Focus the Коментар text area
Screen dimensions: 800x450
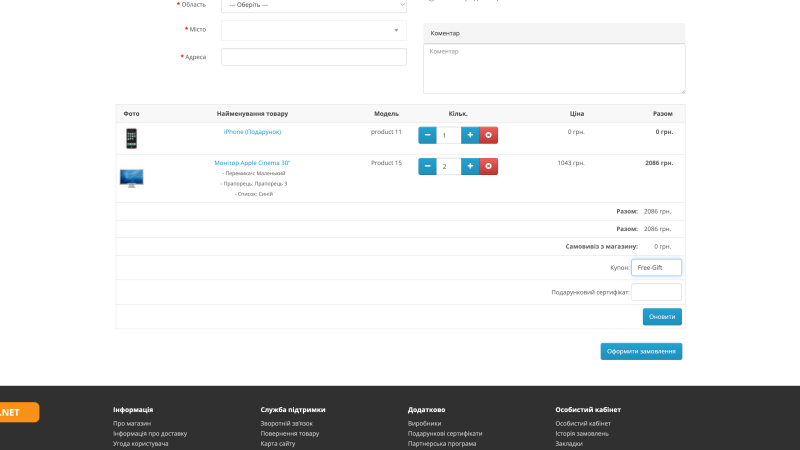coord(554,68)
